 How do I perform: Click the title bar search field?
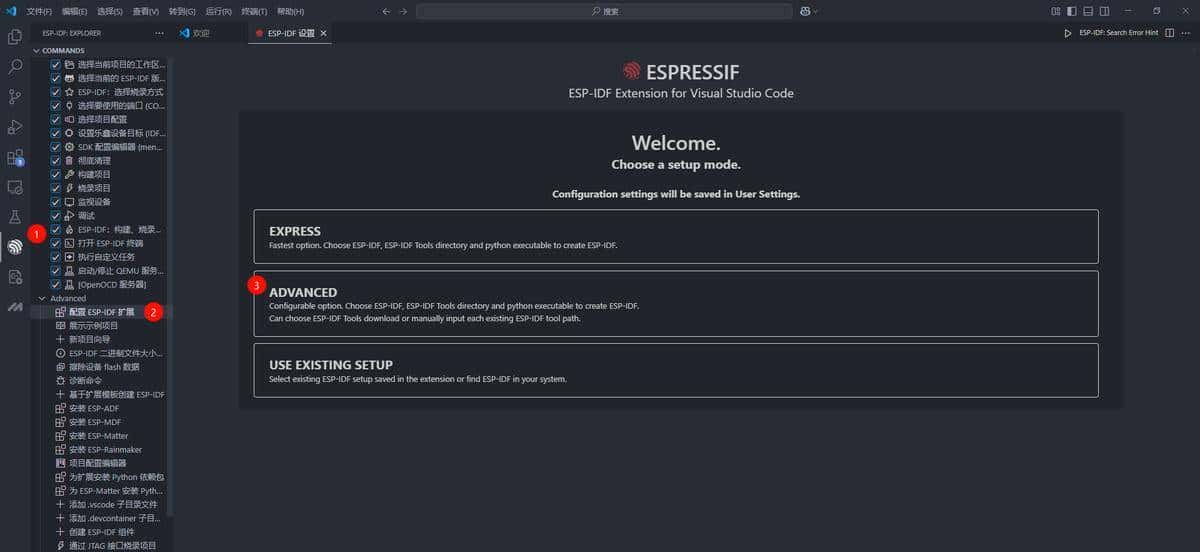pos(604,11)
